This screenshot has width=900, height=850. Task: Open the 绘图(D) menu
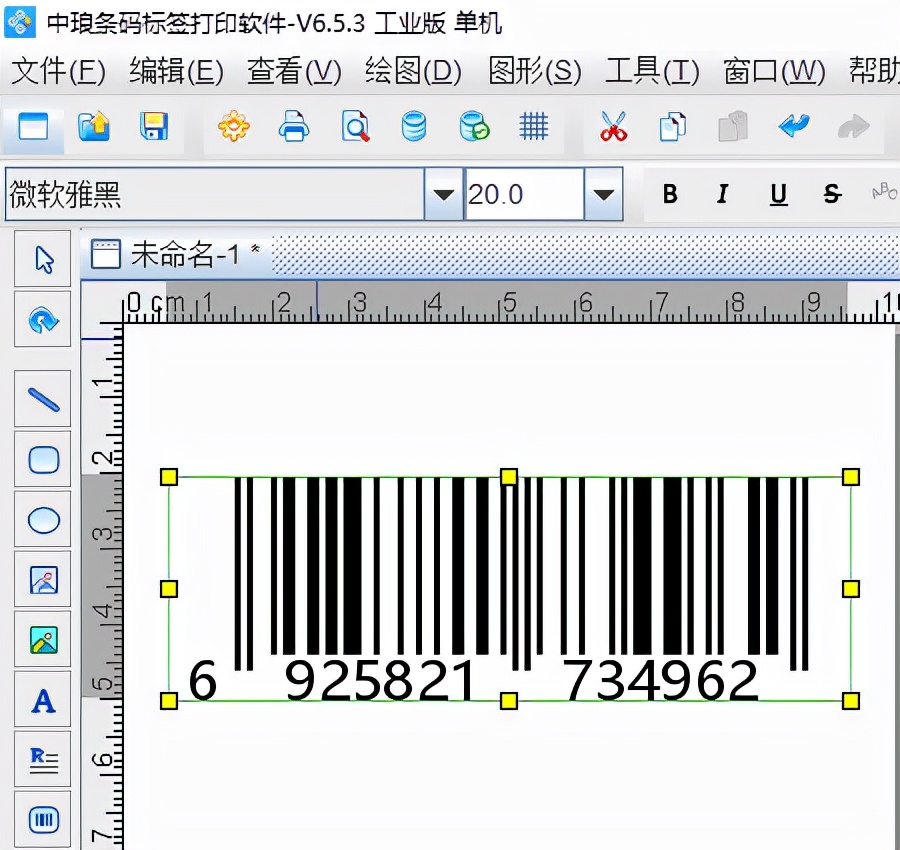point(412,72)
